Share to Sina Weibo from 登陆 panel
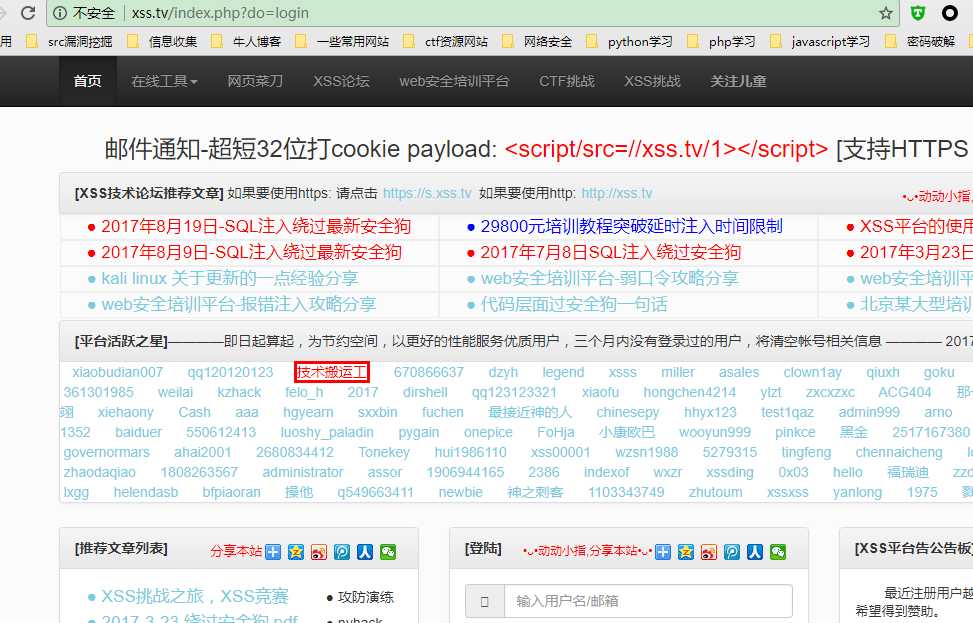This screenshot has width=973, height=623. [x=709, y=552]
